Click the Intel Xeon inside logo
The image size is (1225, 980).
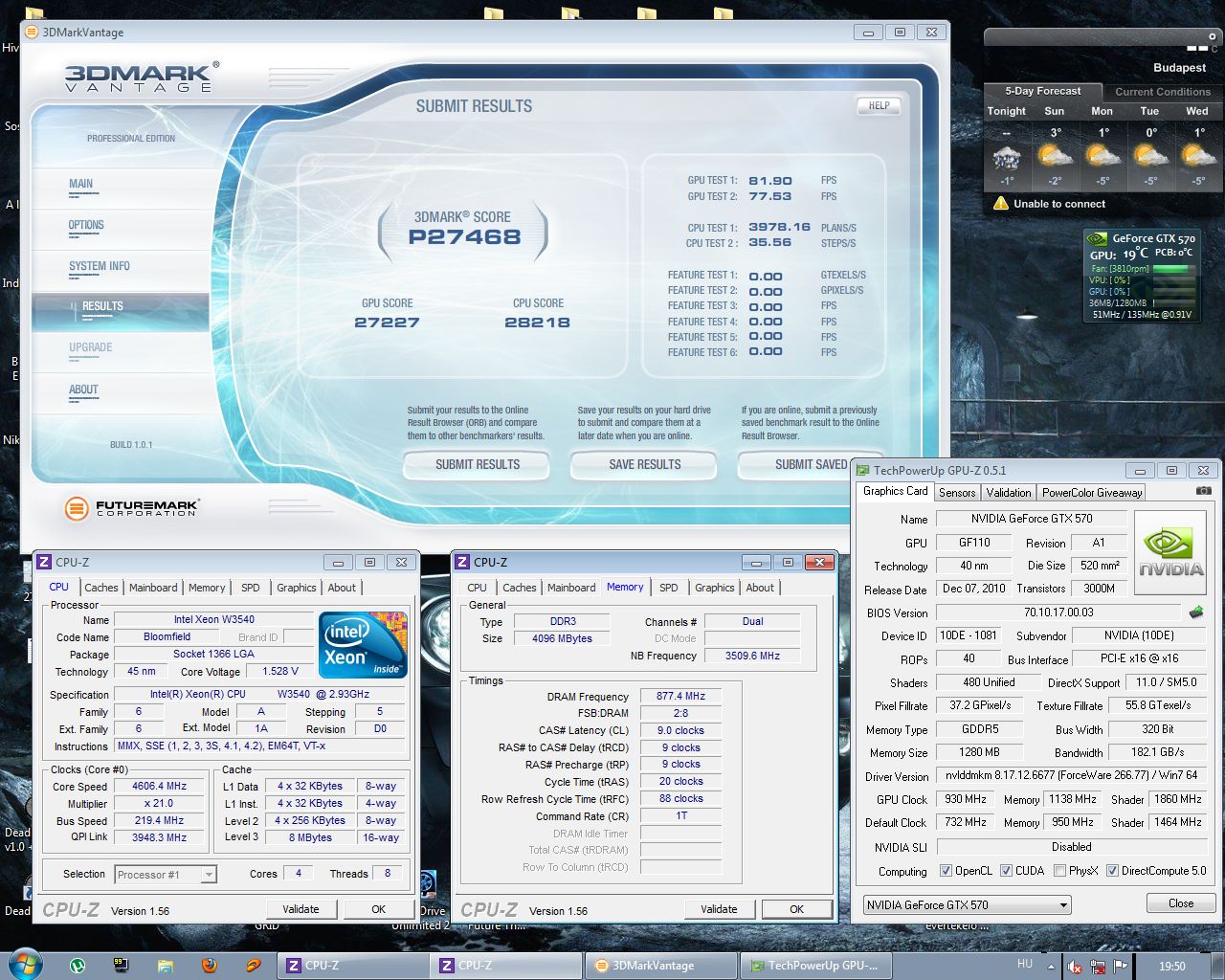363,644
